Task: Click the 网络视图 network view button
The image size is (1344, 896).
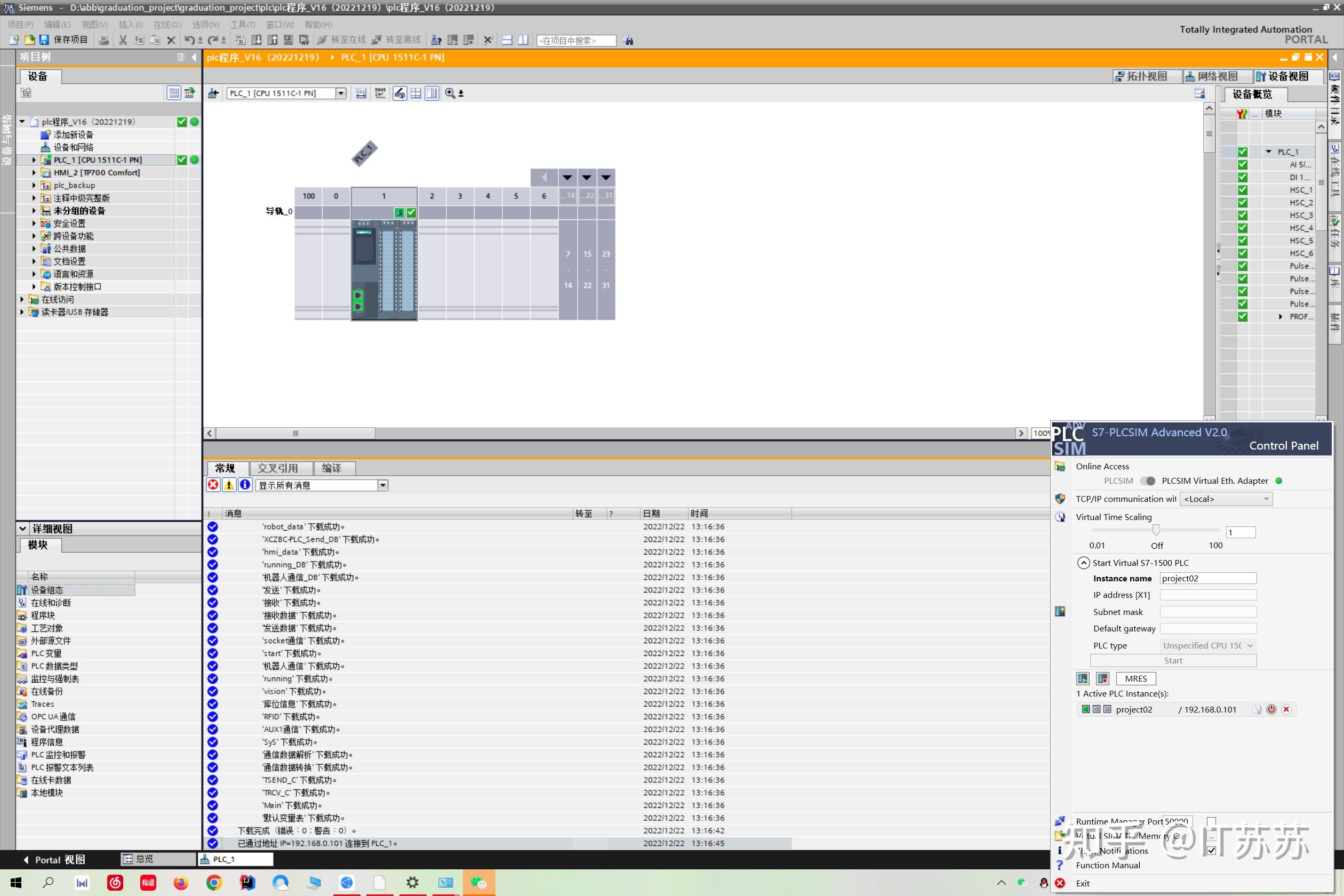Action: [1211, 76]
